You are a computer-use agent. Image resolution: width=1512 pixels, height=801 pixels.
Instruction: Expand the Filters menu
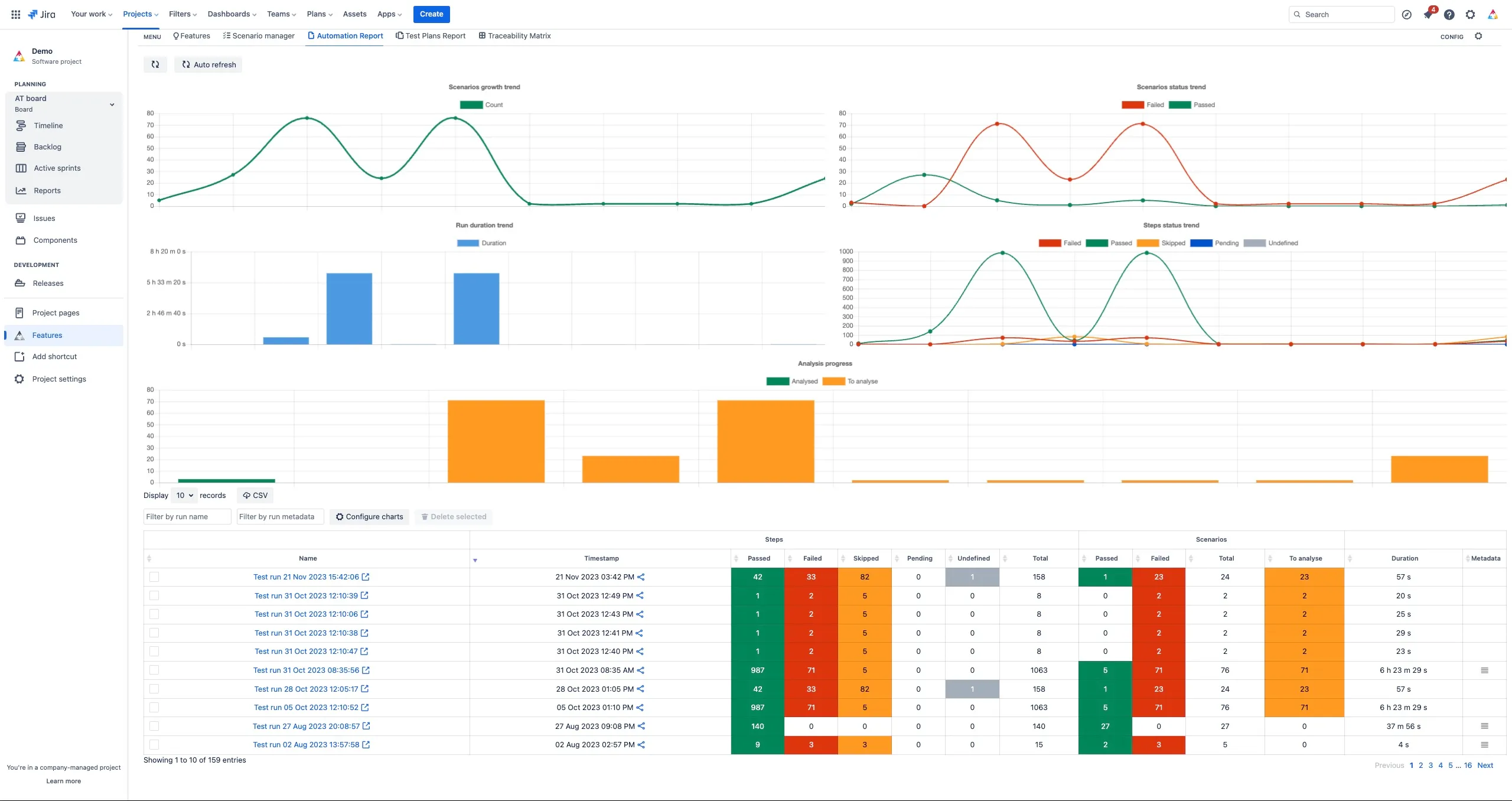coord(183,14)
